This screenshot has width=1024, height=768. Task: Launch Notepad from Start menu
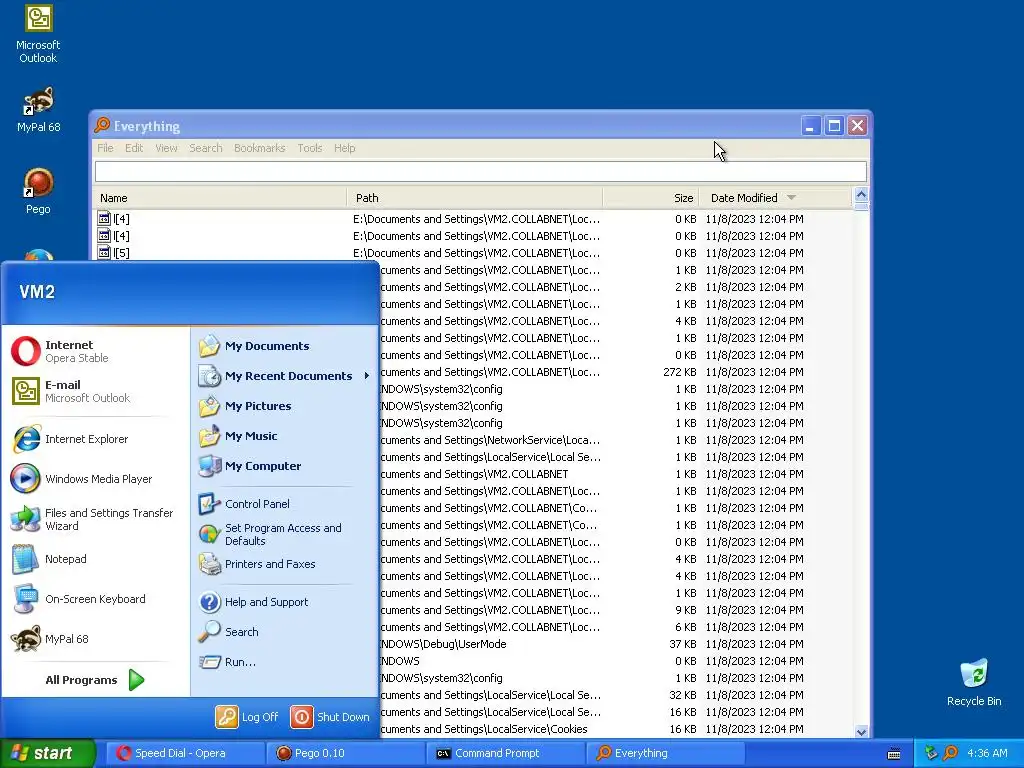click(95, 559)
